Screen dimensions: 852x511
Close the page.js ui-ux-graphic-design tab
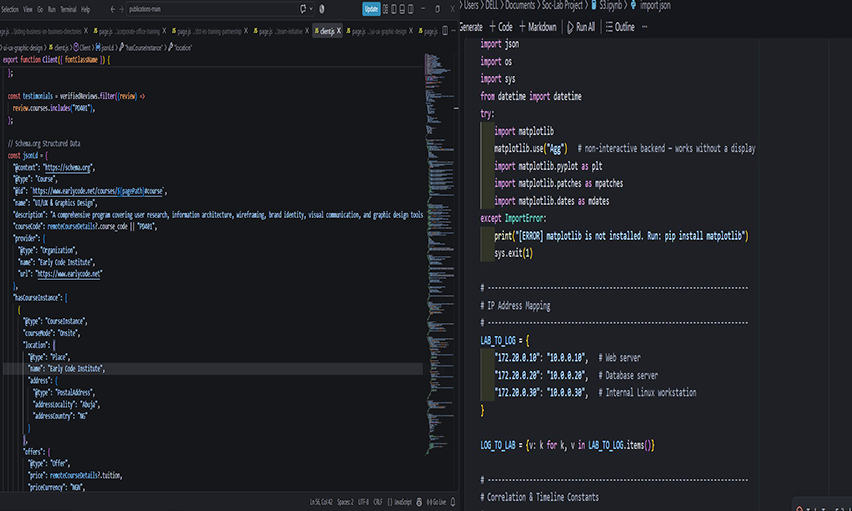[411, 31]
